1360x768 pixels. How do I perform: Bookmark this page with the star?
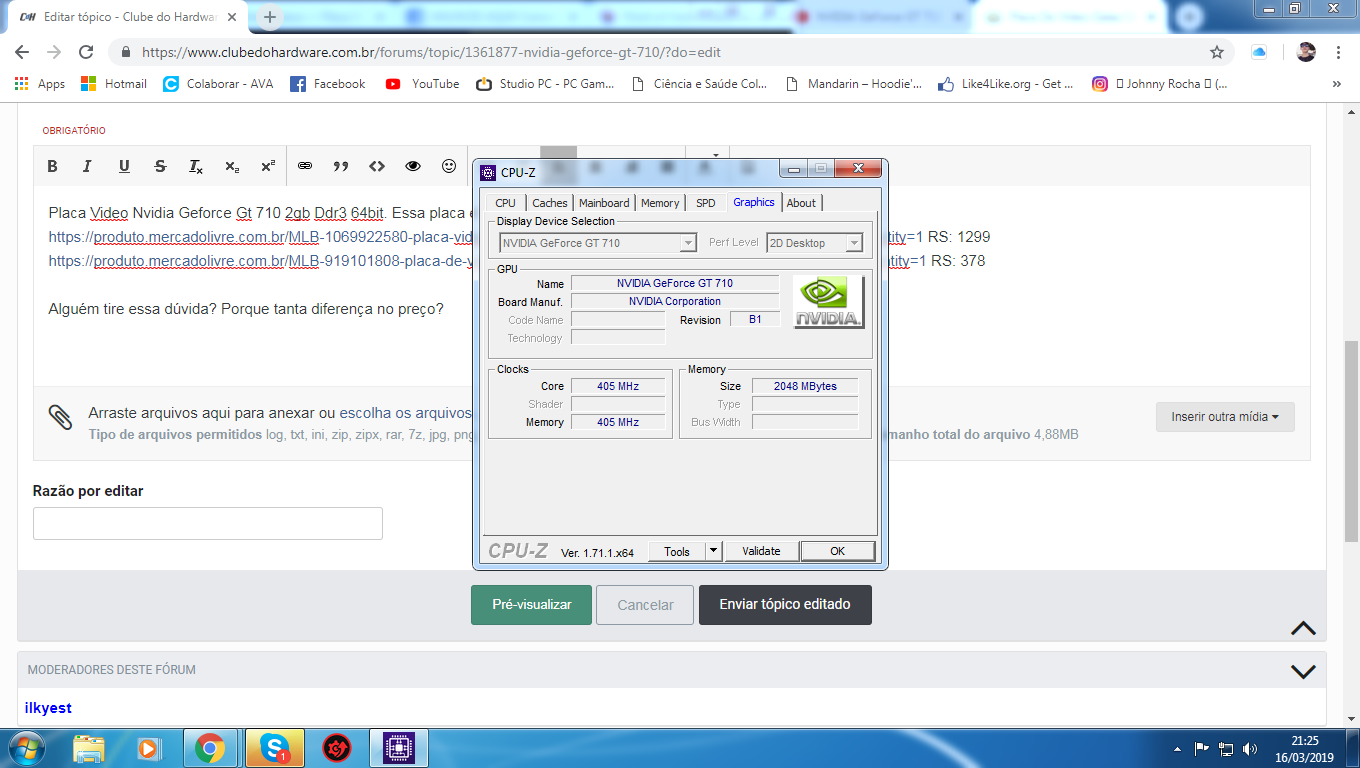coord(1217,52)
